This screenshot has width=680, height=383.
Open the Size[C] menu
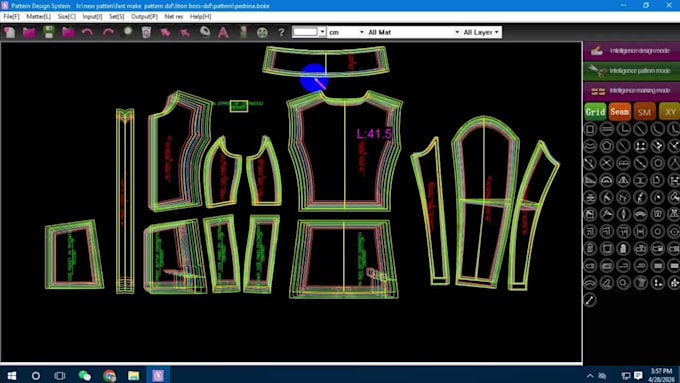(x=66, y=16)
